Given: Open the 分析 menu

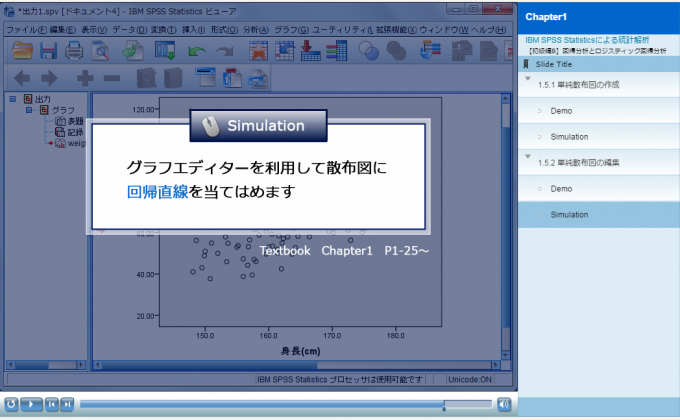Looking at the screenshot, I should (x=256, y=30).
